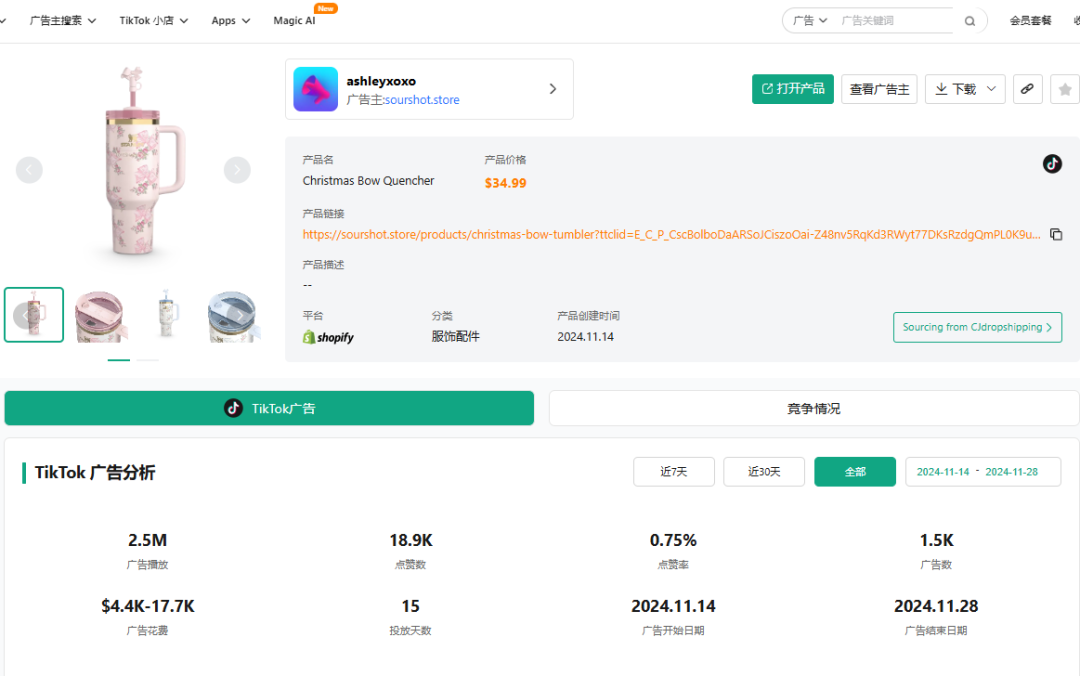Switch to the 竞争情况 tab
The width and height of the screenshot is (1080, 676).
[814, 408]
